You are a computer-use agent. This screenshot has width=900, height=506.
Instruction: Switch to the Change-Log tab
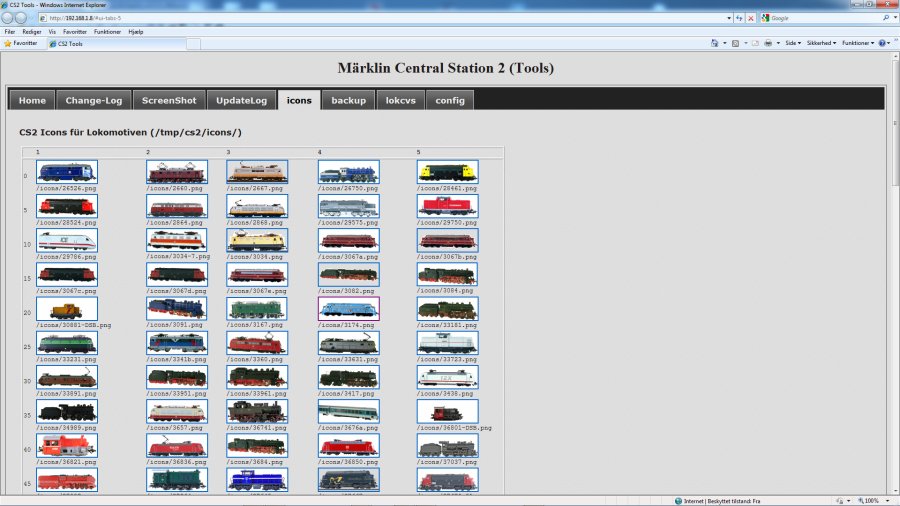[x=94, y=100]
